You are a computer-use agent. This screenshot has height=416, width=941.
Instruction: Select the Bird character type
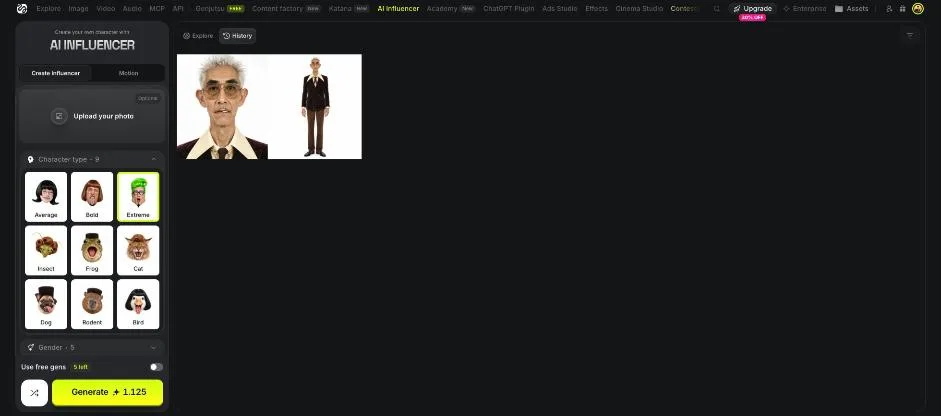click(138, 304)
